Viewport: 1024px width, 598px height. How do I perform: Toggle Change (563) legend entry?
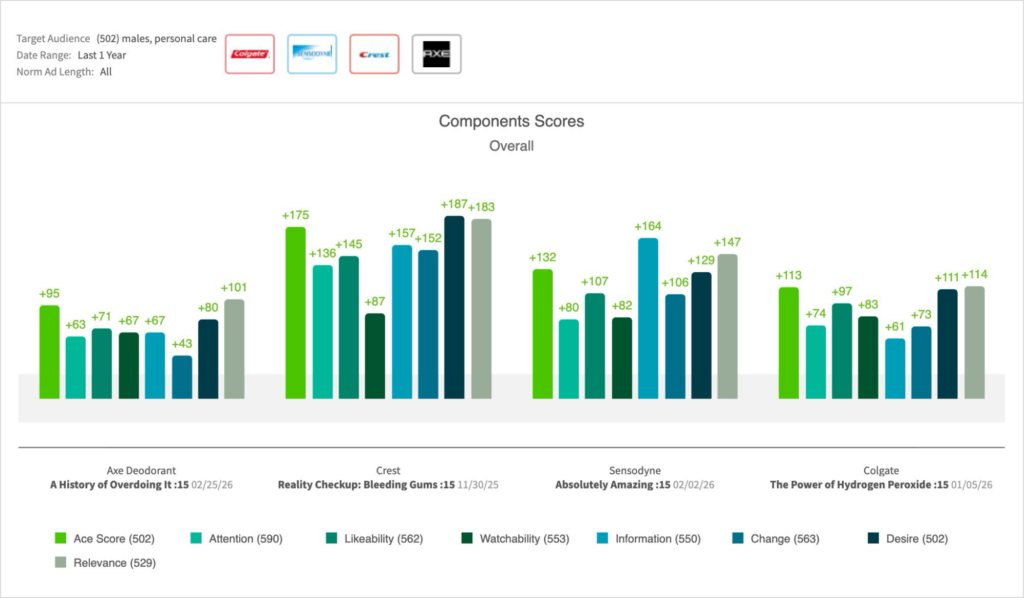pos(774,539)
